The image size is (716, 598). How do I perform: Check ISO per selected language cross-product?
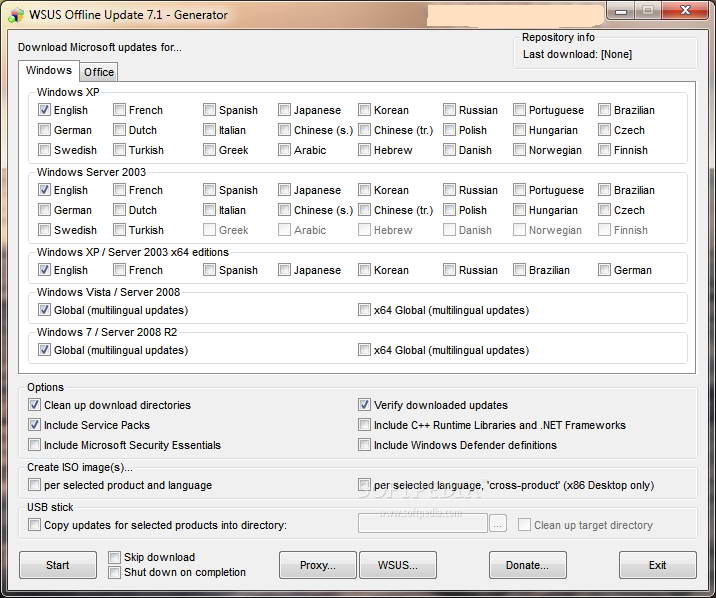click(x=364, y=485)
